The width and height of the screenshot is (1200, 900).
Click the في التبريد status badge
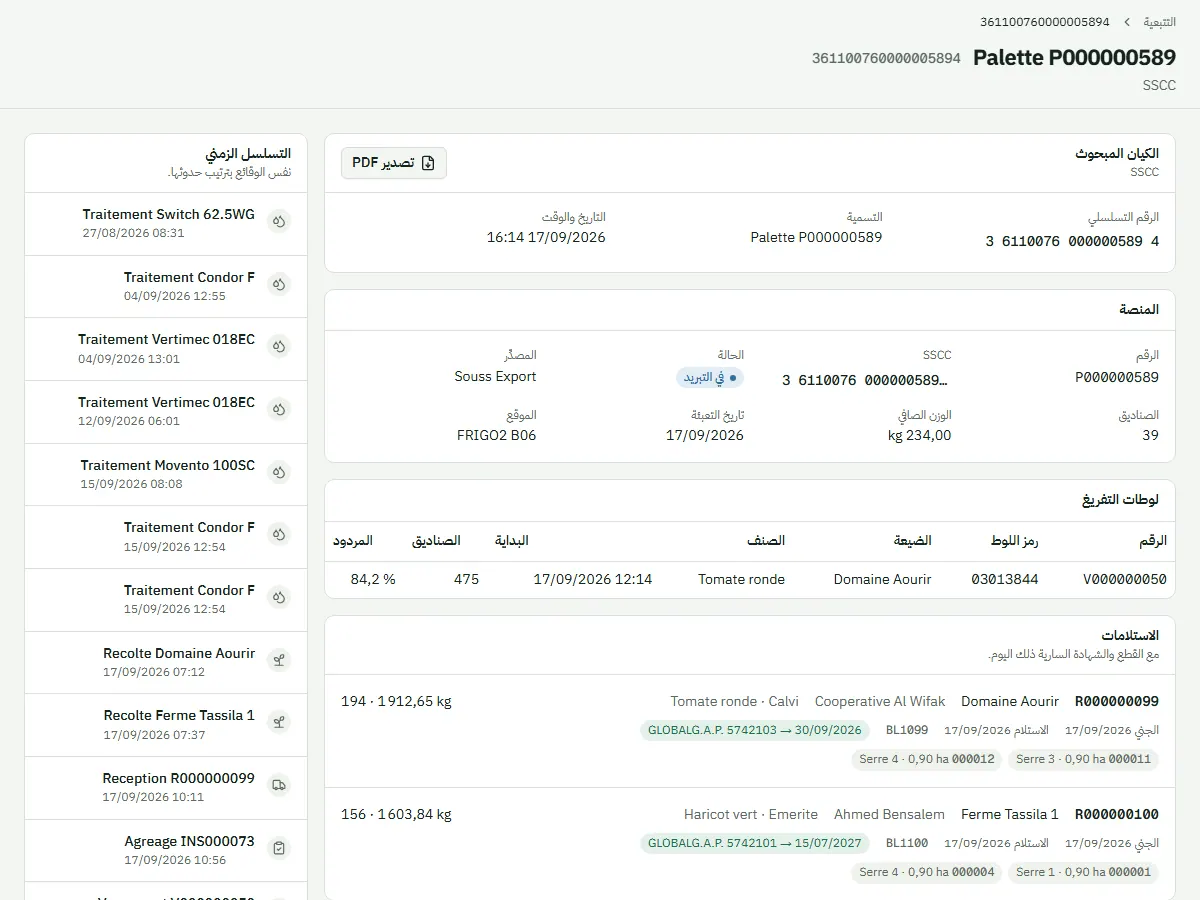tap(710, 378)
